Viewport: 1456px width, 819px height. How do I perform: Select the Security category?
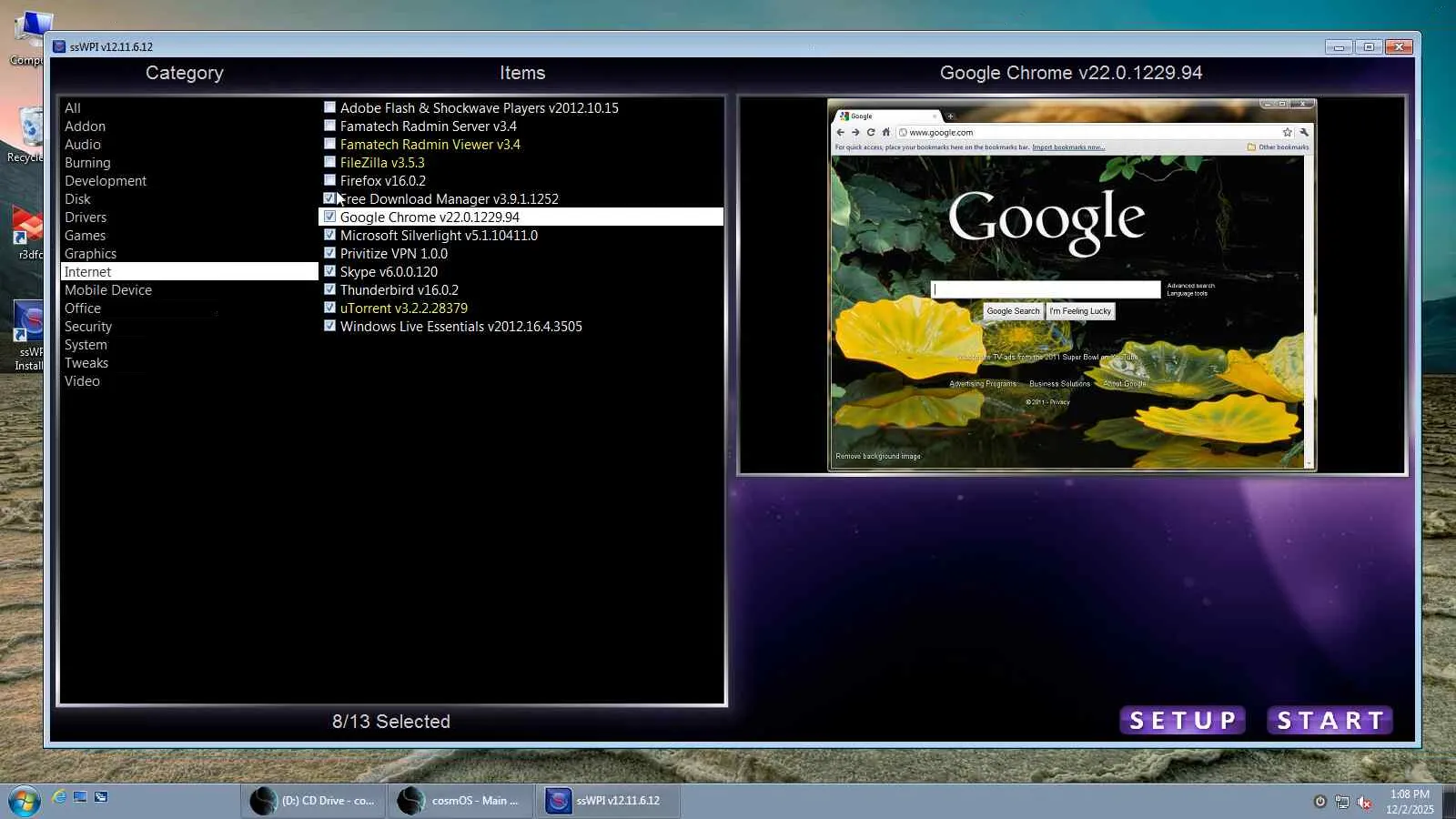pos(88,327)
